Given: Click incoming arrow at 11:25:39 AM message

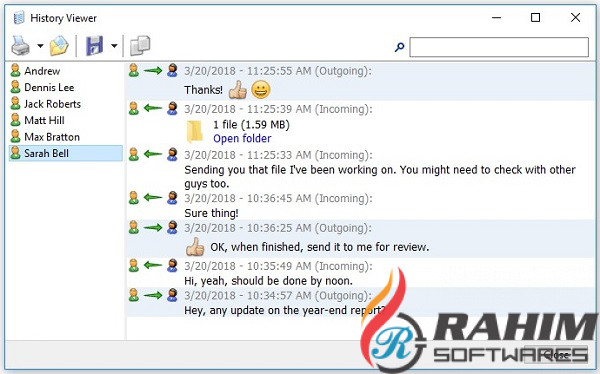Looking at the screenshot, I should [153, 108].
